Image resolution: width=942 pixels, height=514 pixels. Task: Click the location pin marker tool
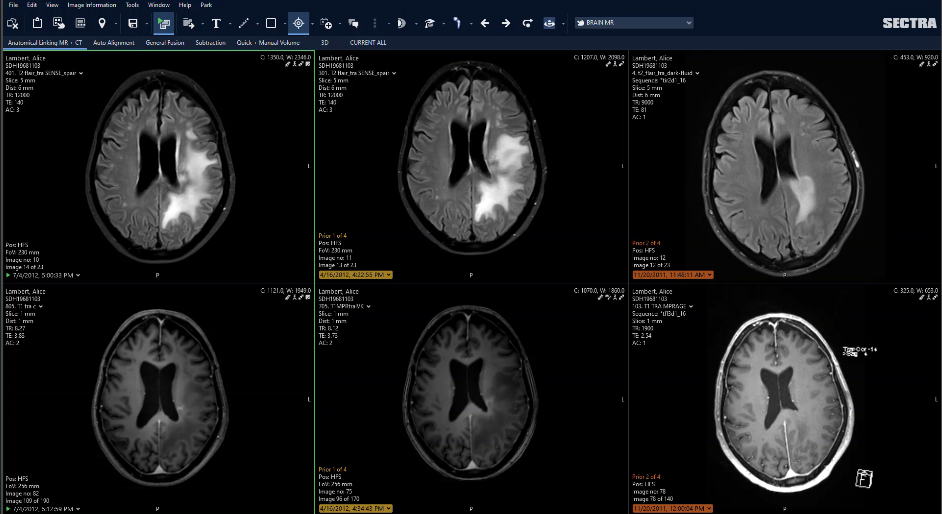click(x=102, y=23)
